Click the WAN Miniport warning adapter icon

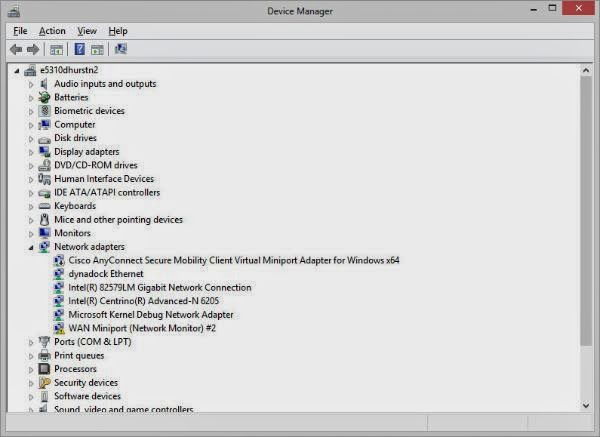pos(59,328)
